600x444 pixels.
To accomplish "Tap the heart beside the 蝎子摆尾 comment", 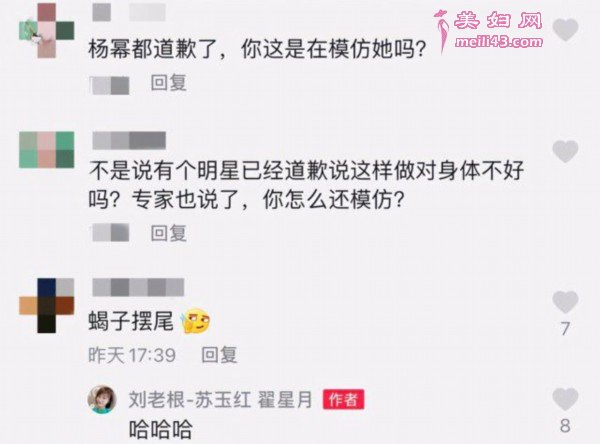I will point(565,302).
